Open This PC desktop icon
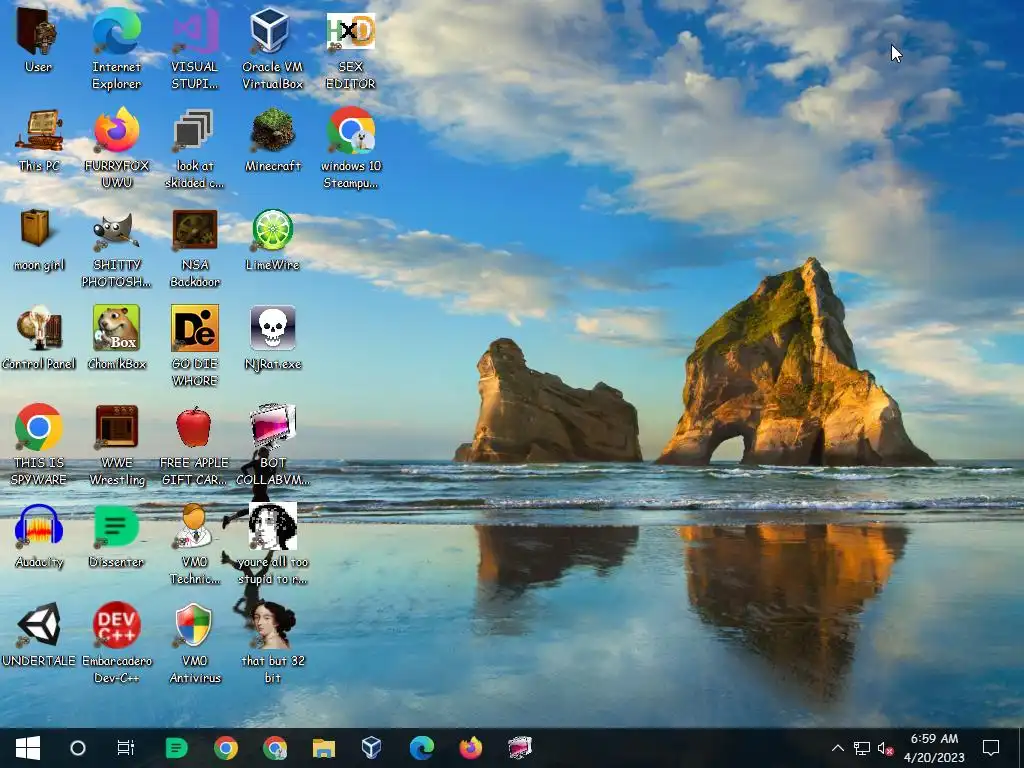Image resolution: width=1024 pixels, height=768 pixels. 39,140
